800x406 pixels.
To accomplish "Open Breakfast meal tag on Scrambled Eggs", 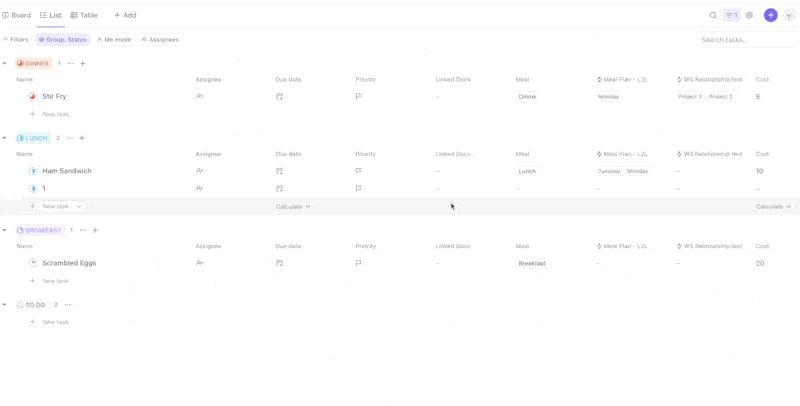I will click(x=532, y=264).
